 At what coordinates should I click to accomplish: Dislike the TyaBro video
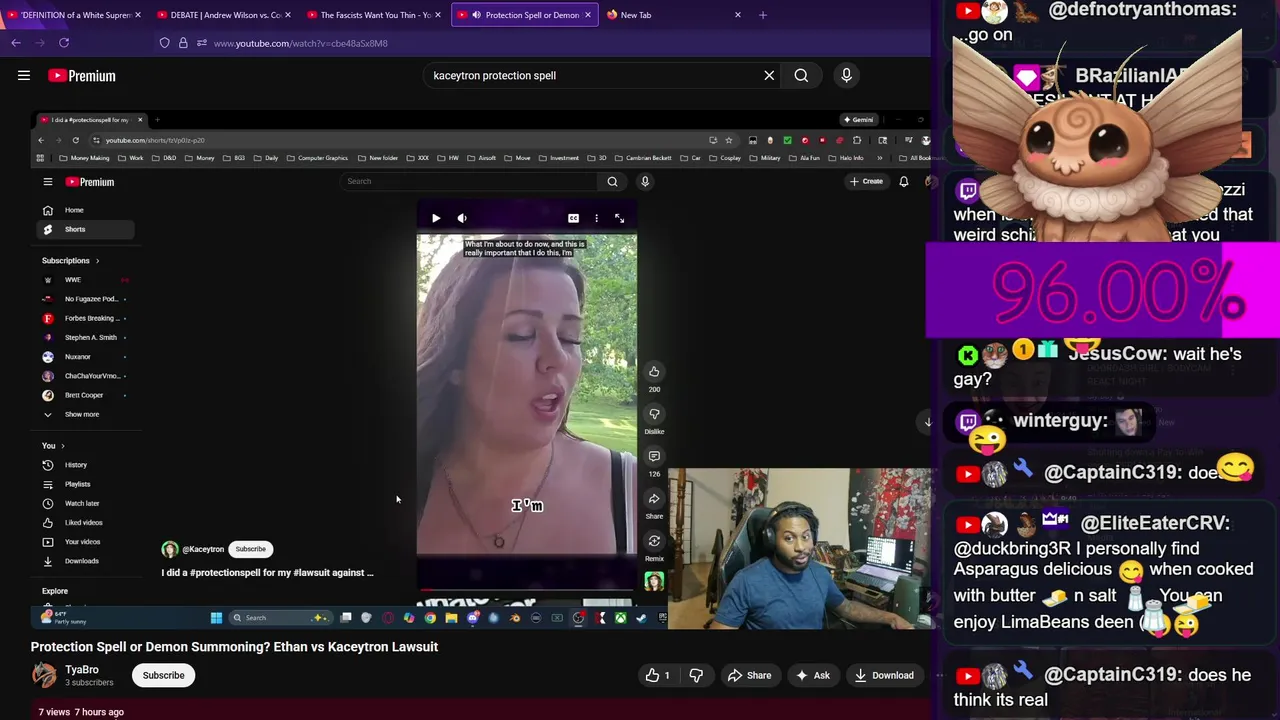click(x=696, y=675)
